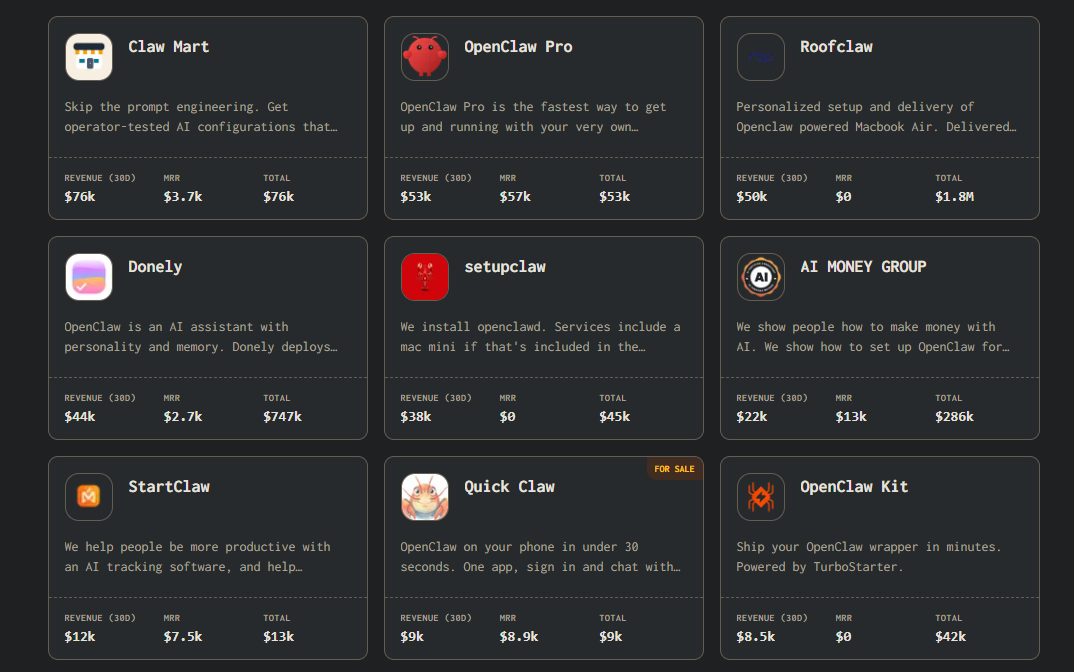Screen dimensions: 1074x672
Task: Open the OpenClaw Pro title link
Action: pos(518,47)
